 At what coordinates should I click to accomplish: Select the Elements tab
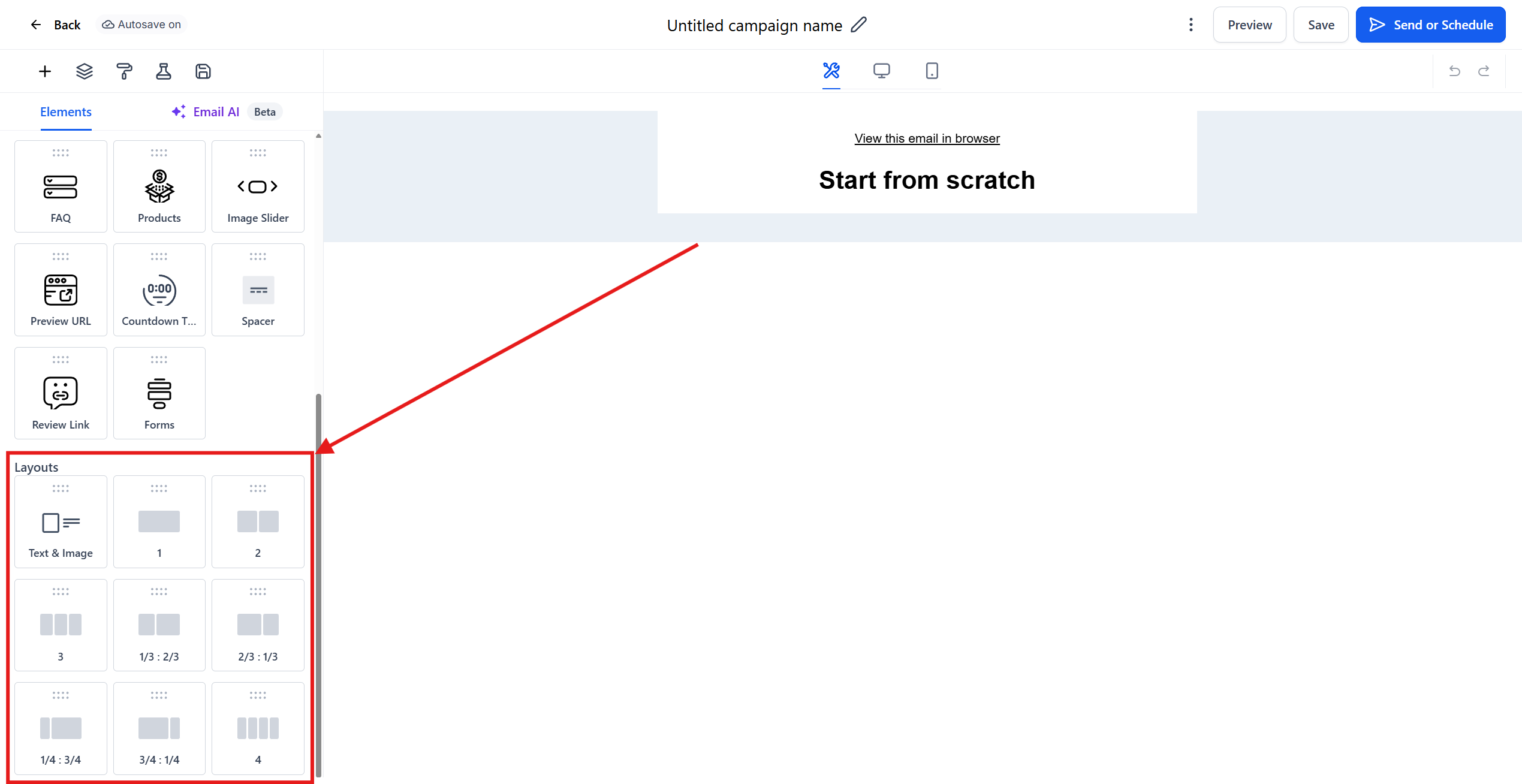(x=66, y=112)
